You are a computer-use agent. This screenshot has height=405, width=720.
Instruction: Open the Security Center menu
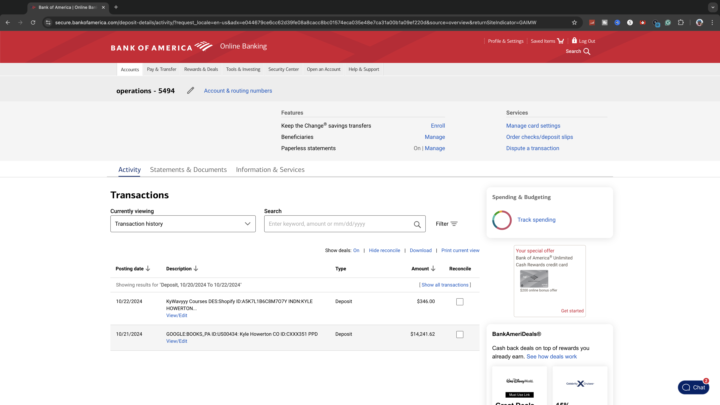tap(283, 69)
